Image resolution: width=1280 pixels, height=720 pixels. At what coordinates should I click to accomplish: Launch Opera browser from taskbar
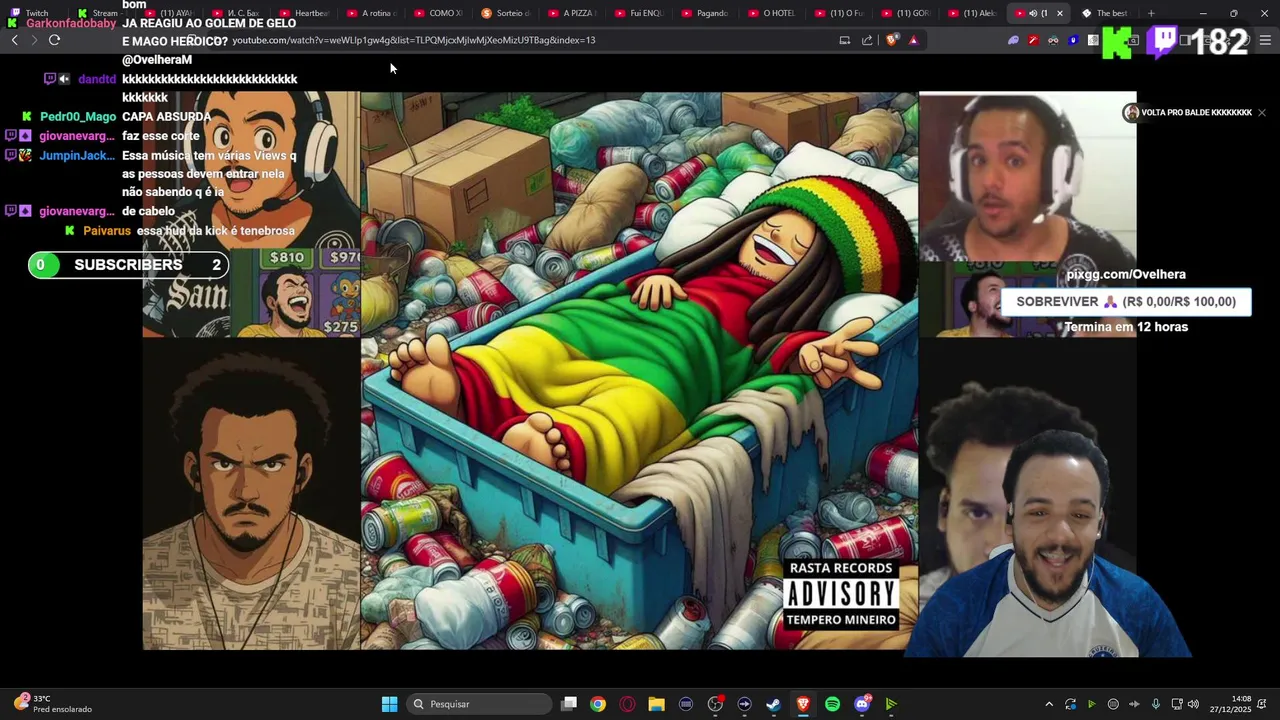[627, 704]
